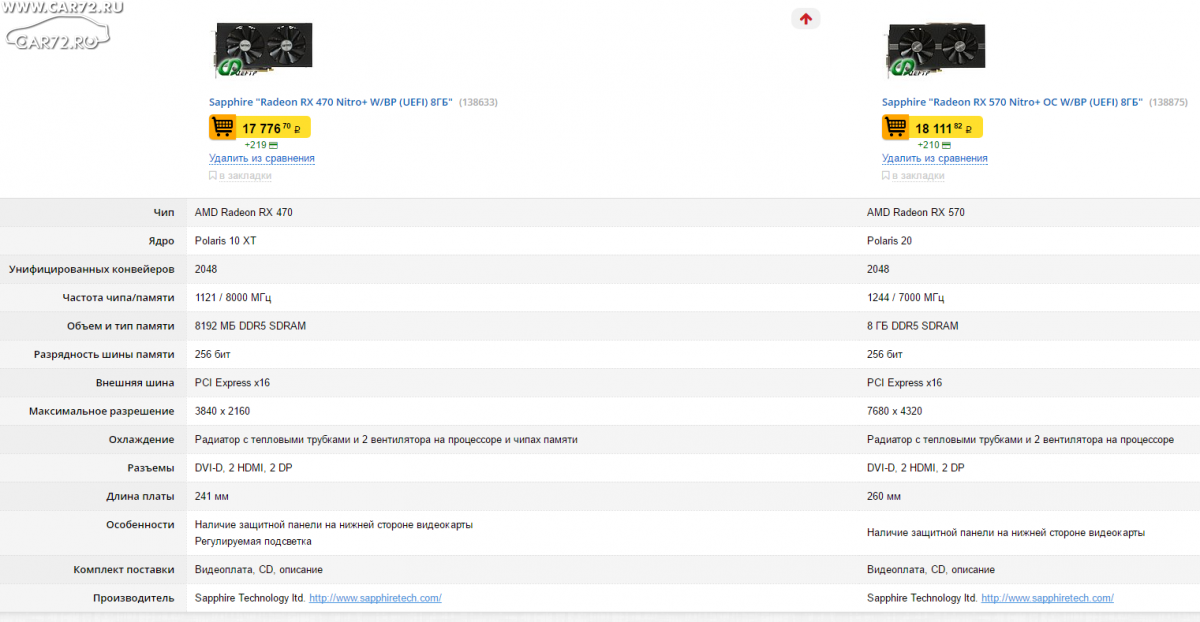
Task: Bookmark the RX 570 card via "в закладки"
Action: pyautogui.click(x=913, y=176)
